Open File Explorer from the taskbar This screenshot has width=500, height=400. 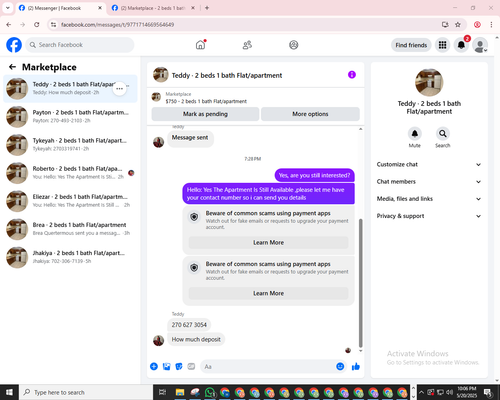pos(180,392)
